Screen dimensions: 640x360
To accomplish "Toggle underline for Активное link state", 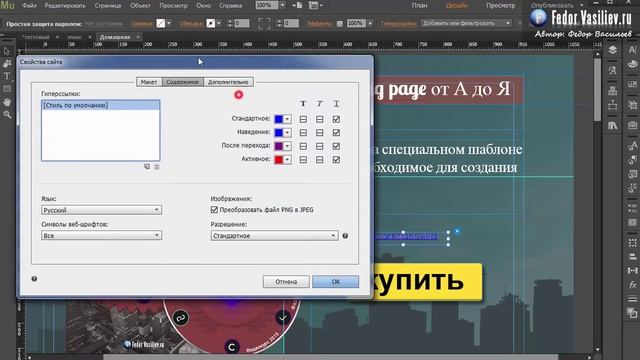I will [336, 160].
